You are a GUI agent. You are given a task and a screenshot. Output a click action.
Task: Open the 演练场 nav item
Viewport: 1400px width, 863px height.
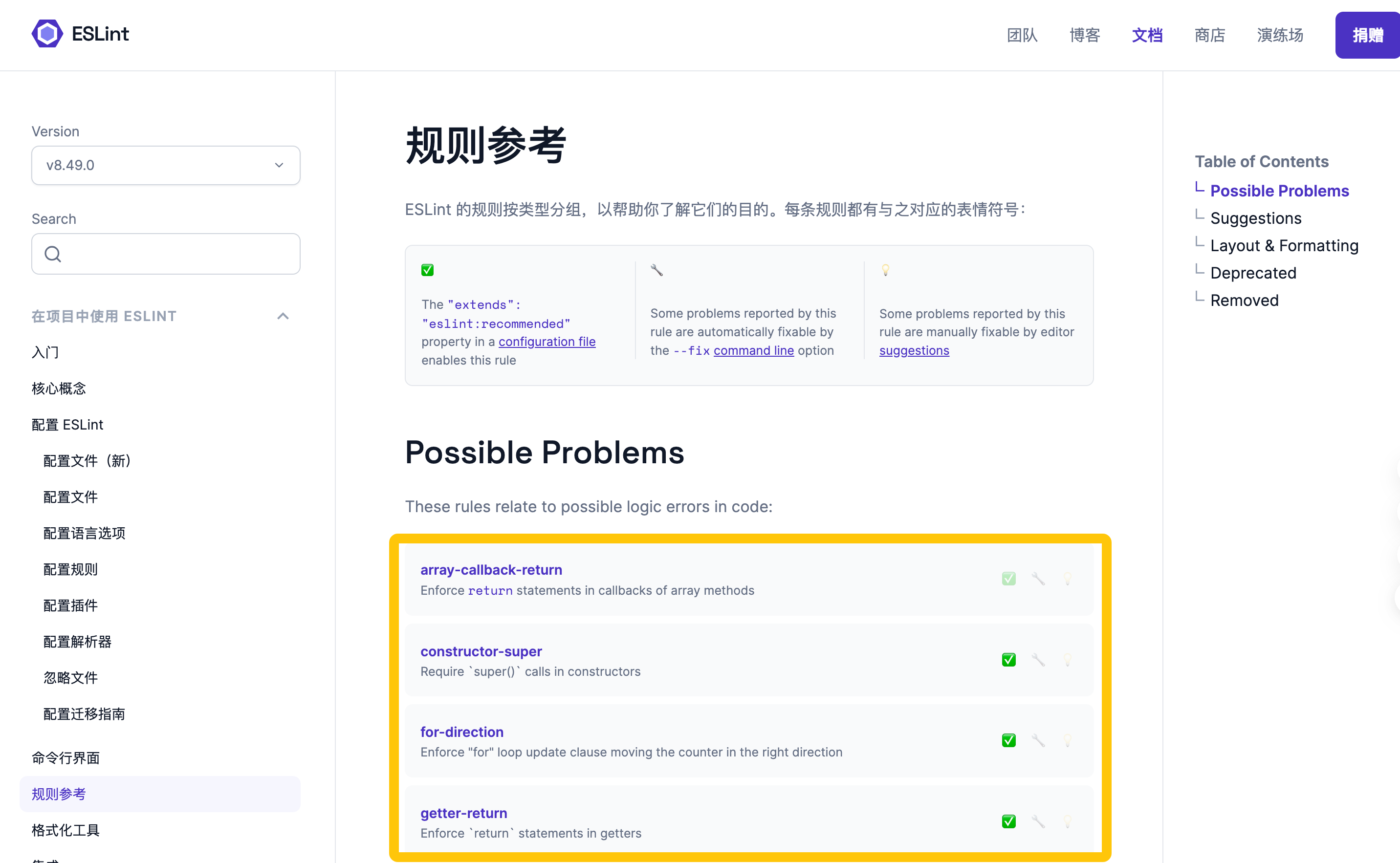point(1280,35)
